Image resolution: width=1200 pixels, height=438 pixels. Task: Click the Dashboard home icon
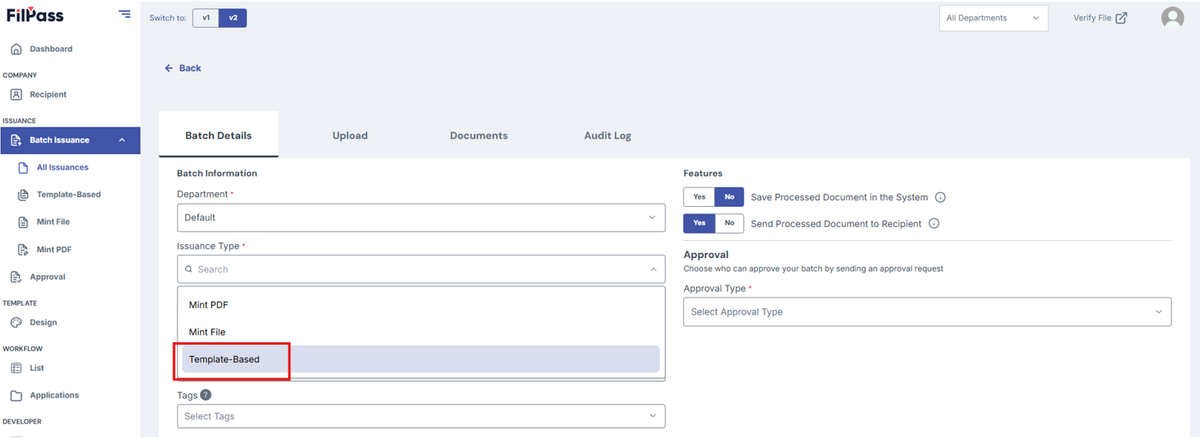click(x=16, y=49)
